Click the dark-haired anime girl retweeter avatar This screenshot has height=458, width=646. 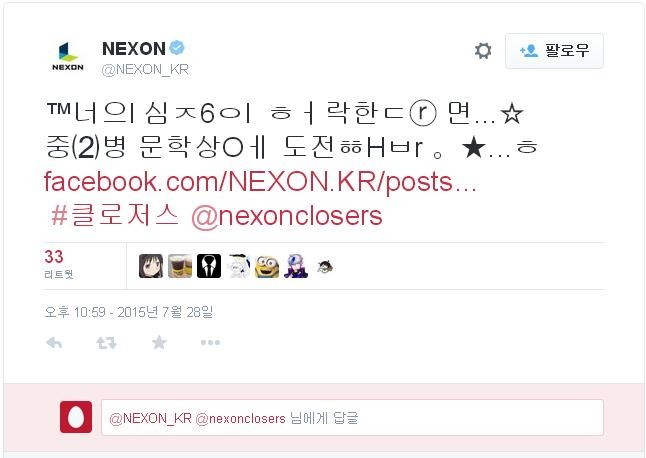(x=151, y=266)
